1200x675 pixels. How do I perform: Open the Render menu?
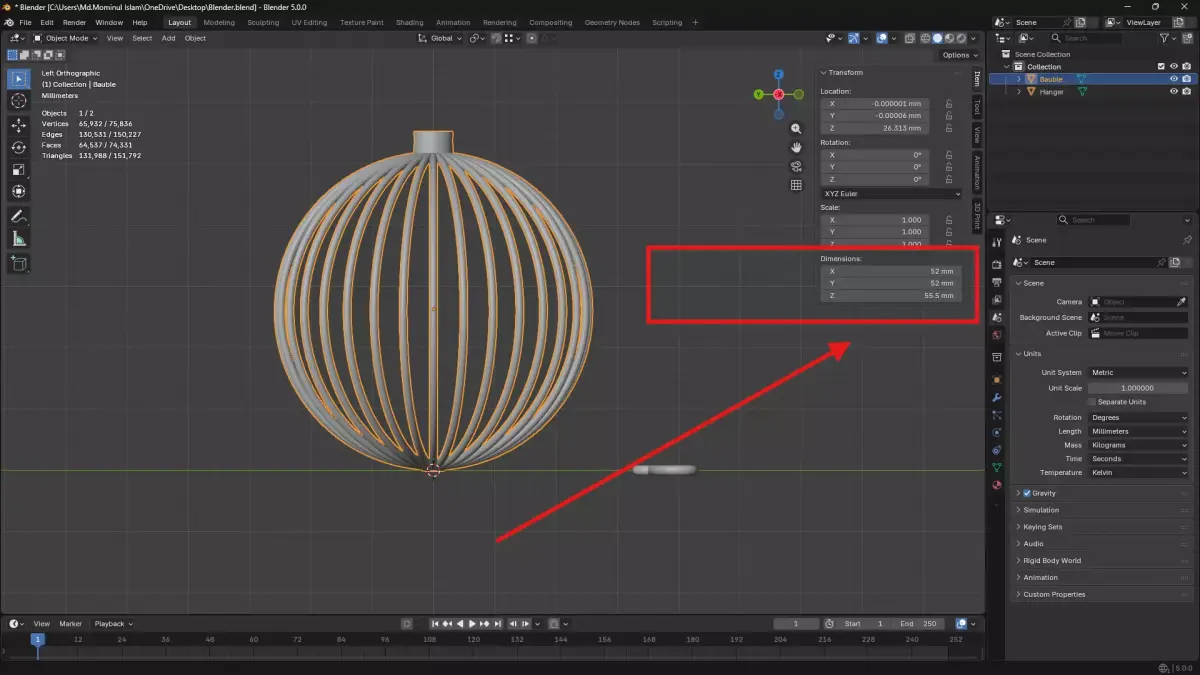pyautogui.click(x=74, y=22)
